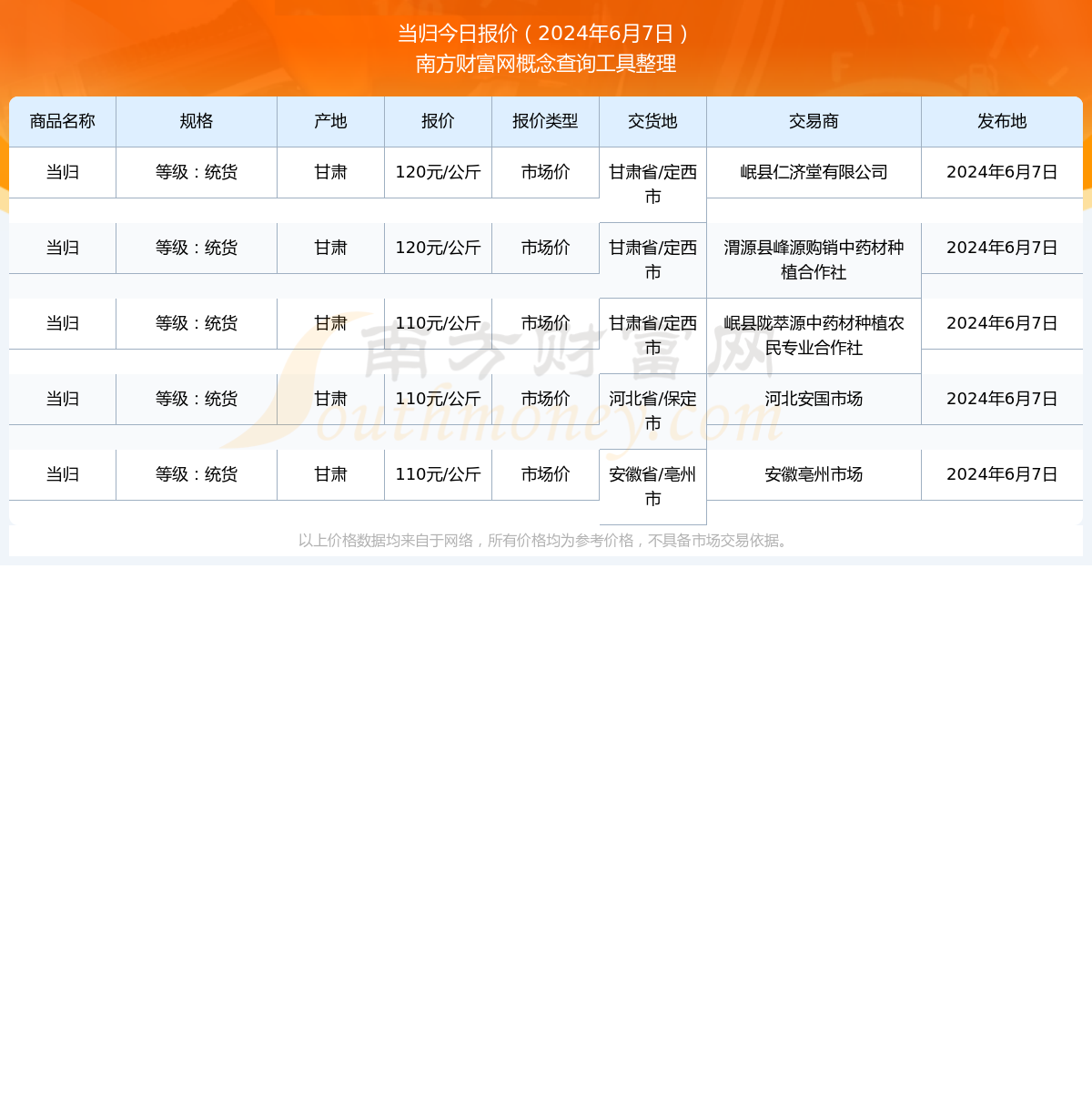
Task: Click 市场价 in the 岷县仁济堂 row
Action: [x=545, y=172]
